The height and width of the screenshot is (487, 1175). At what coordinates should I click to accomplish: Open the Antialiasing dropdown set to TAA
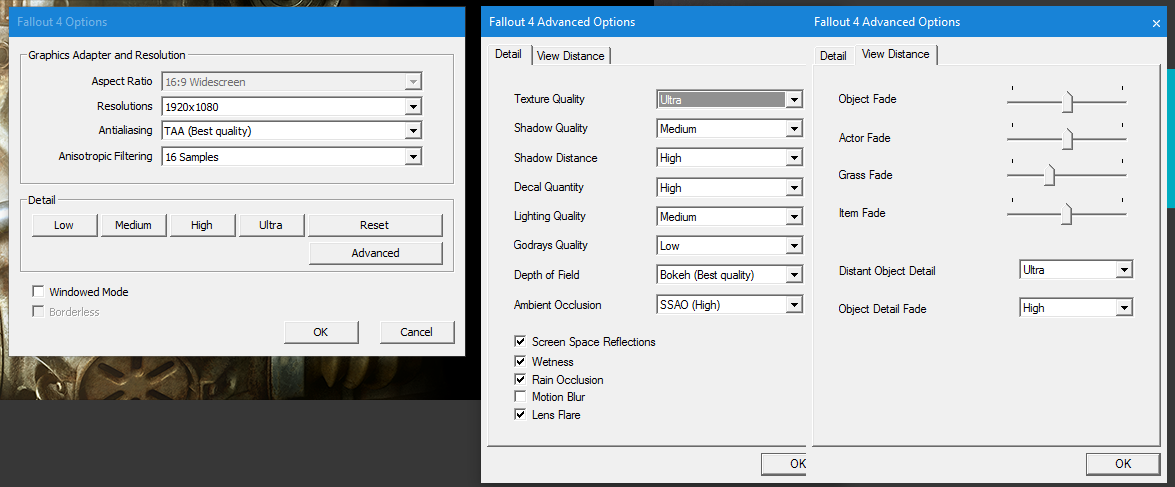click(x=292, y=131)
